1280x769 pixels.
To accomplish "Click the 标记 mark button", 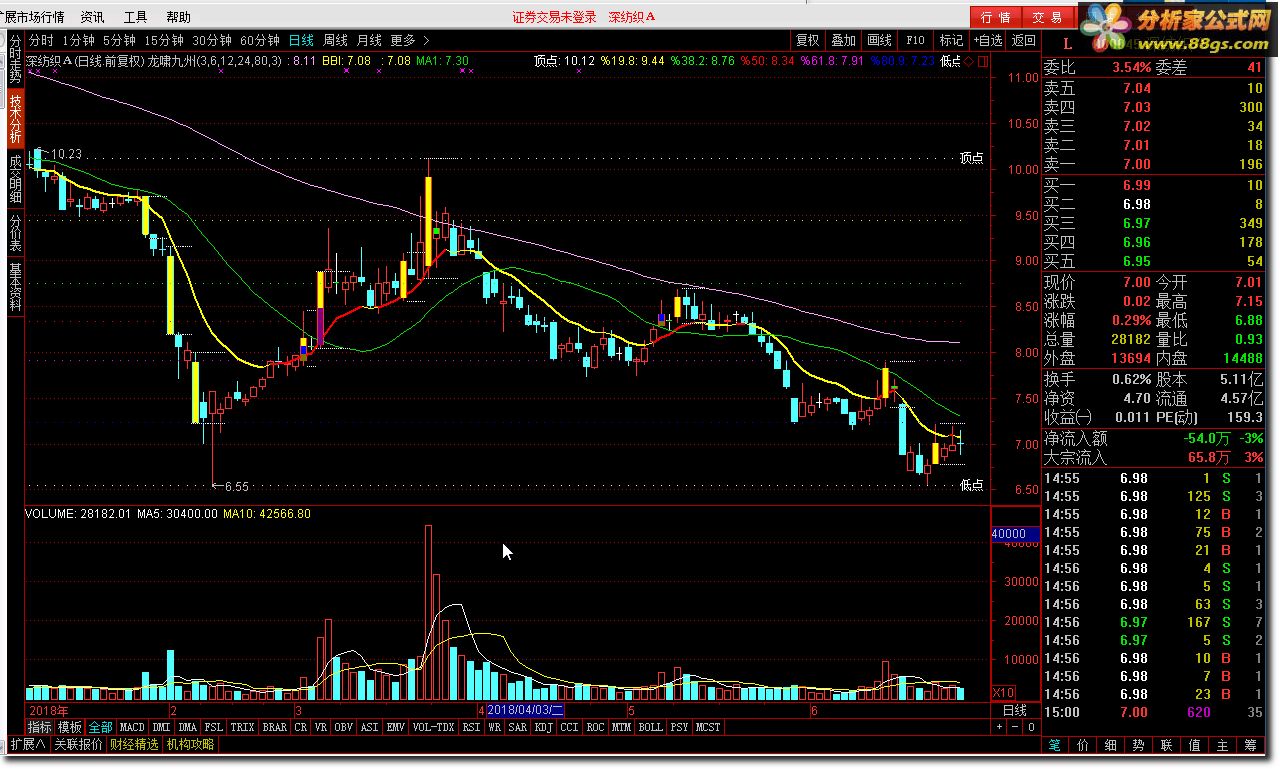I will coord(951,40).
